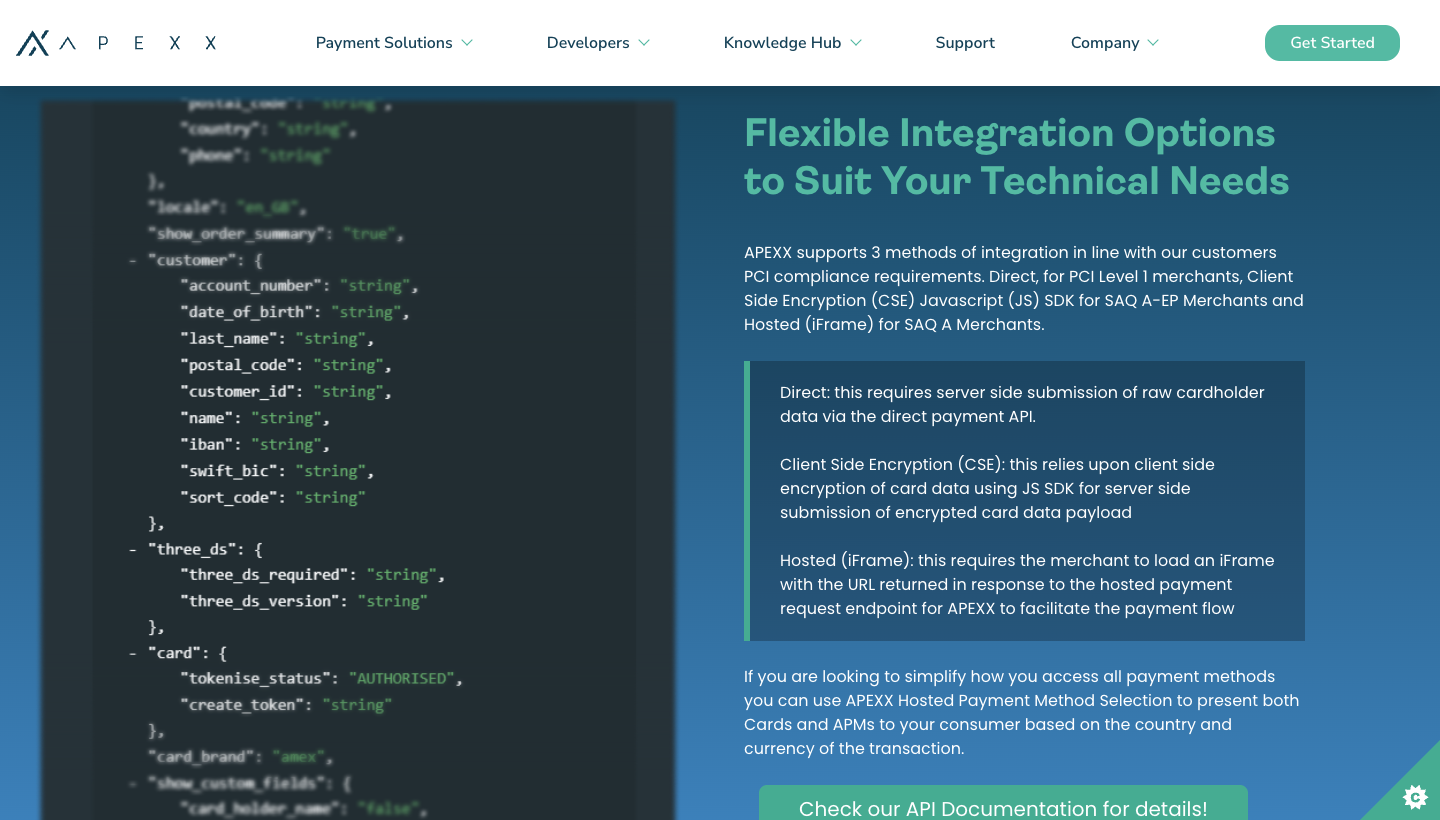Click the APEXX logo icon
This screenshot has height=820, width=1440.
32,43
